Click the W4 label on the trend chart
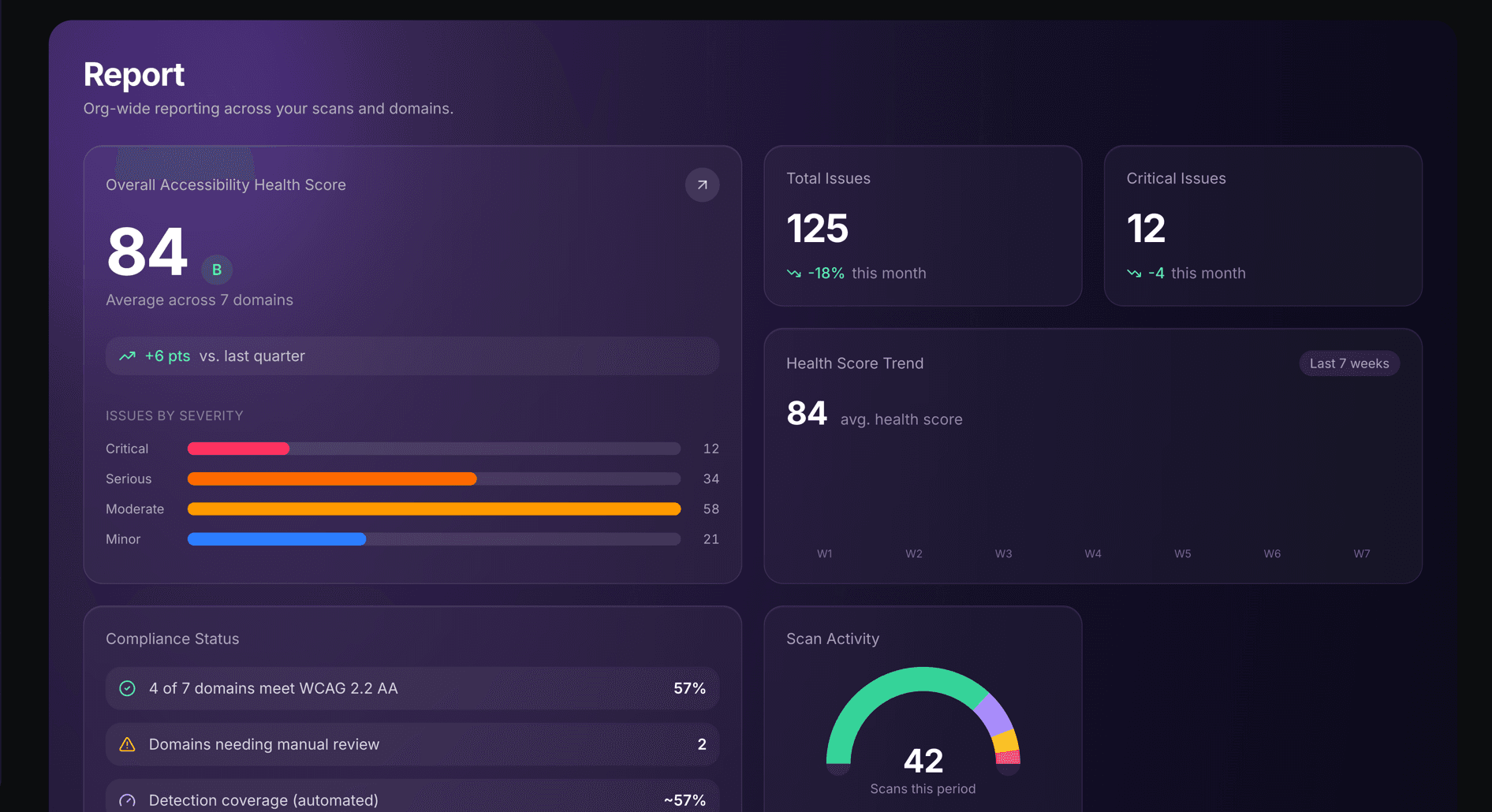 pos(1093,553)
